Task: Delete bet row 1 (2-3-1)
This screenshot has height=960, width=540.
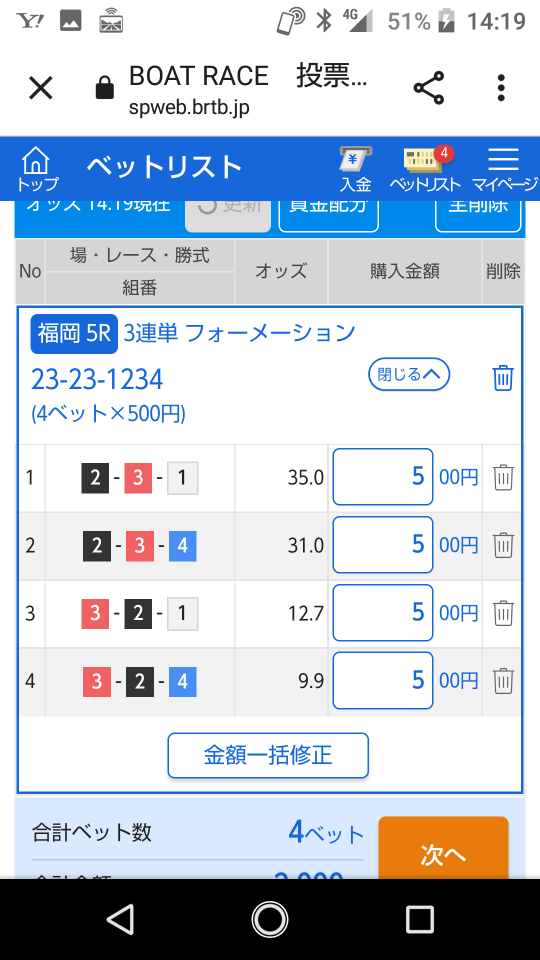Action: click(x=503, y=477)
